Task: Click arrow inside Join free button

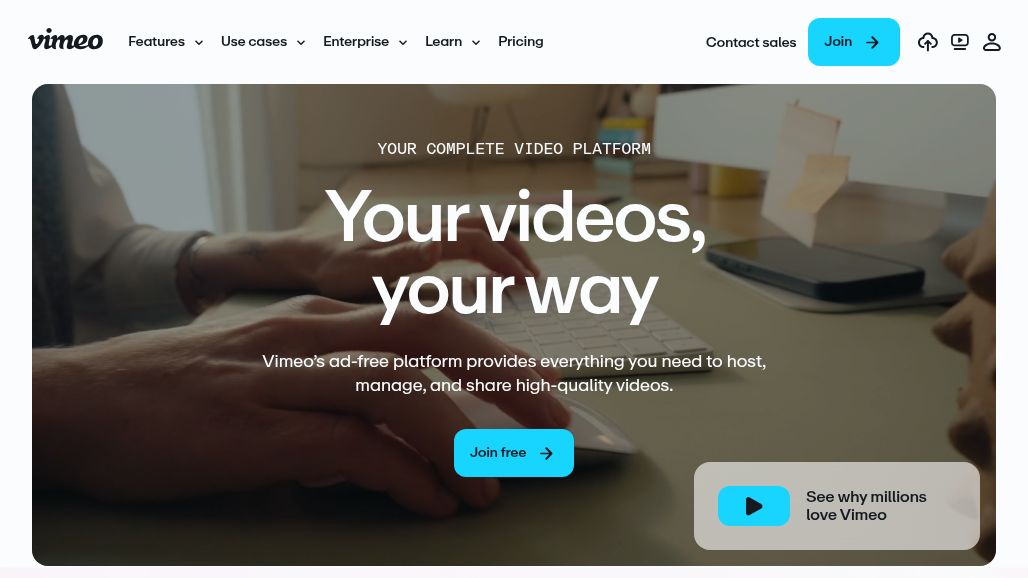Action: [546, 453]
